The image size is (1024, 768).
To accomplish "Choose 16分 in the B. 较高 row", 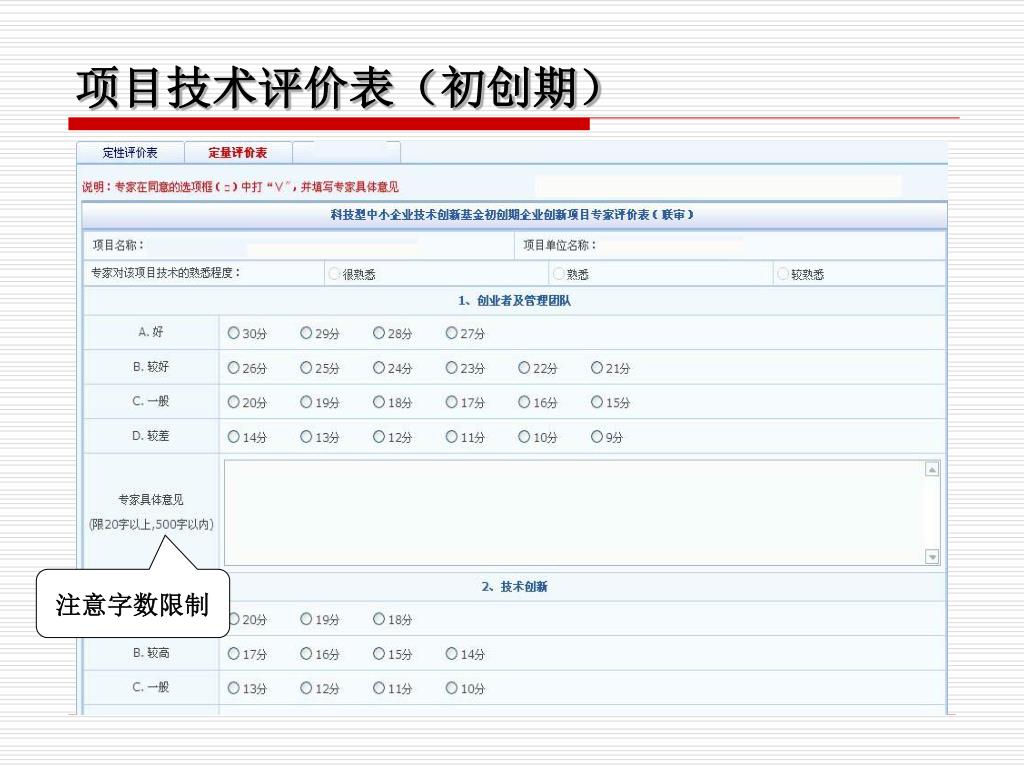I will point(306,653).
